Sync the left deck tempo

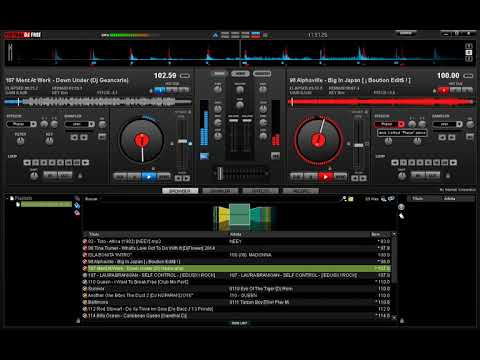164,177
